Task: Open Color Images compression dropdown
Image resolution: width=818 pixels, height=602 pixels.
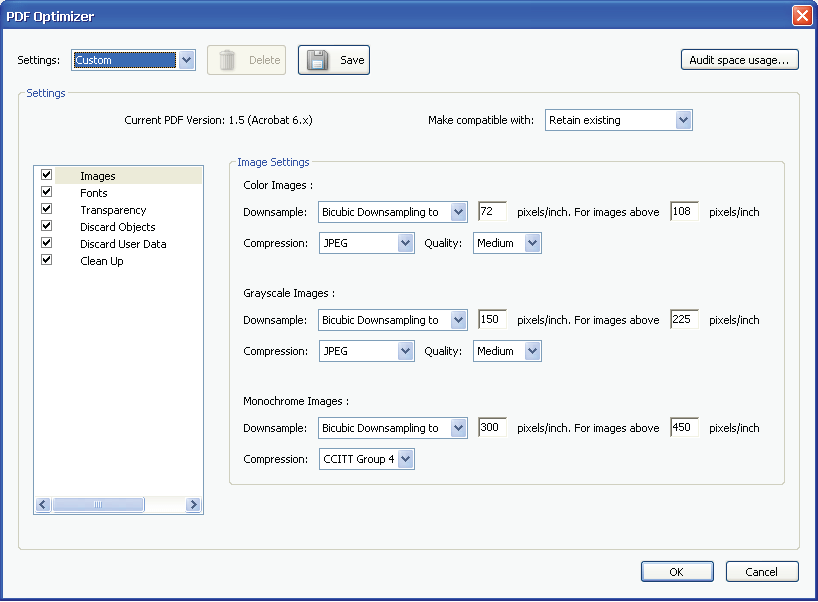Action: [405, 243]
